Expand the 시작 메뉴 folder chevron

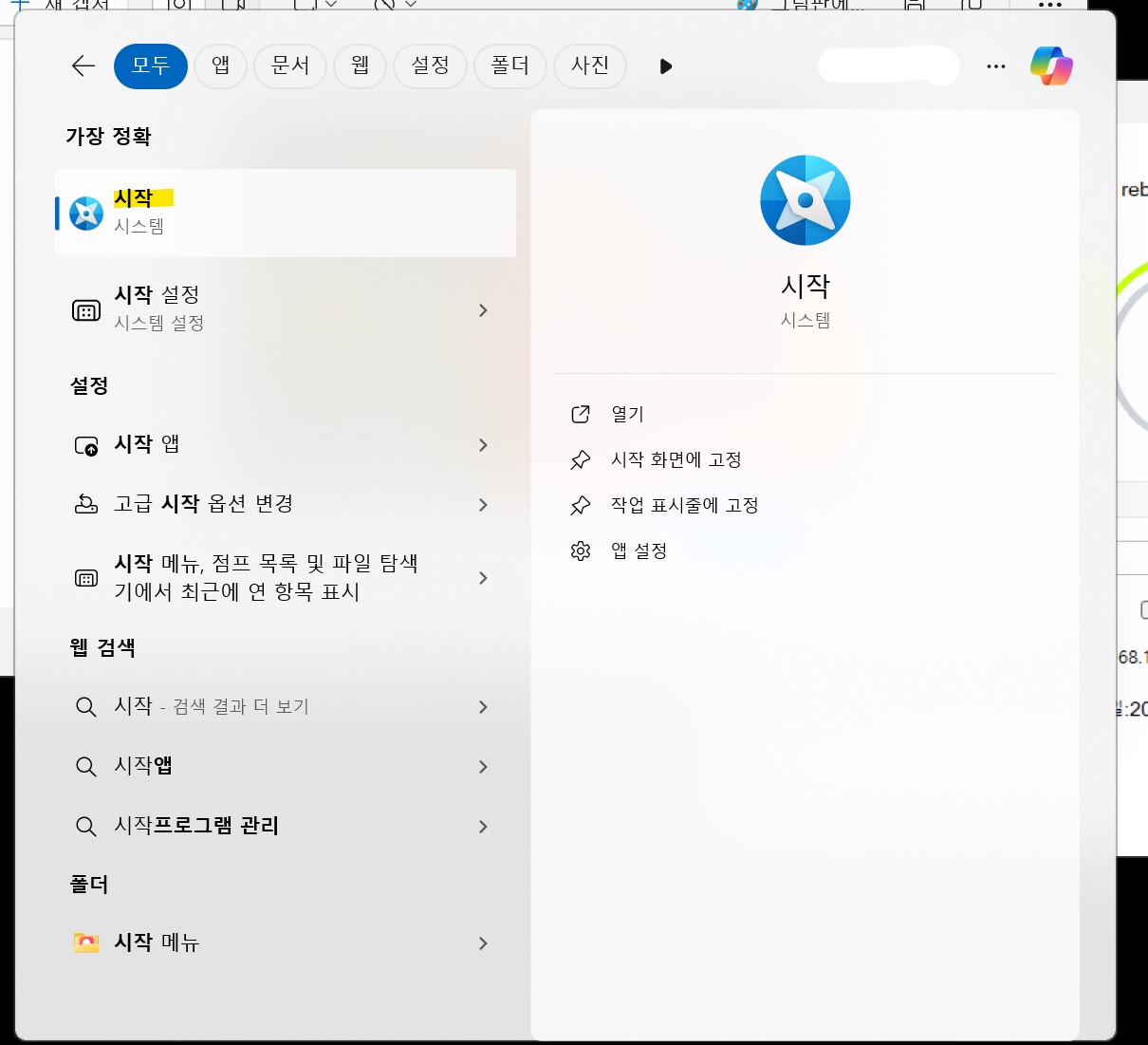click(x=483, y=943)
